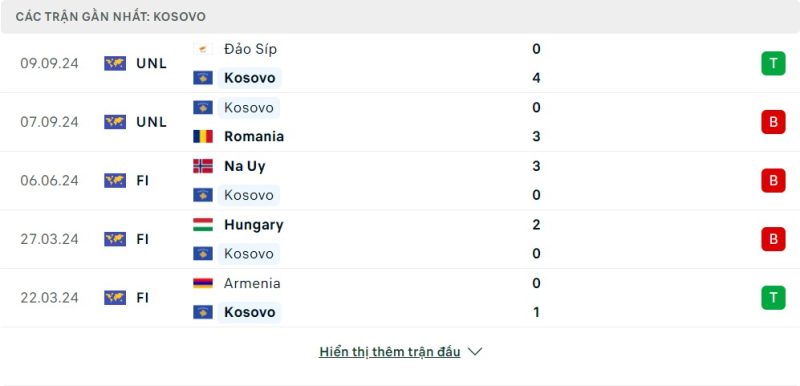Click the red B badge for Romania match

point(773,122)
